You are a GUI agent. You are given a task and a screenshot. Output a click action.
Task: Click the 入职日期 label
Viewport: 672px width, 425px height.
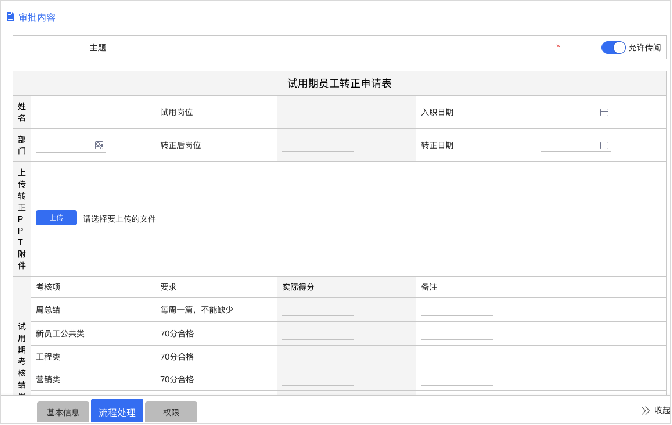point(437,112)
